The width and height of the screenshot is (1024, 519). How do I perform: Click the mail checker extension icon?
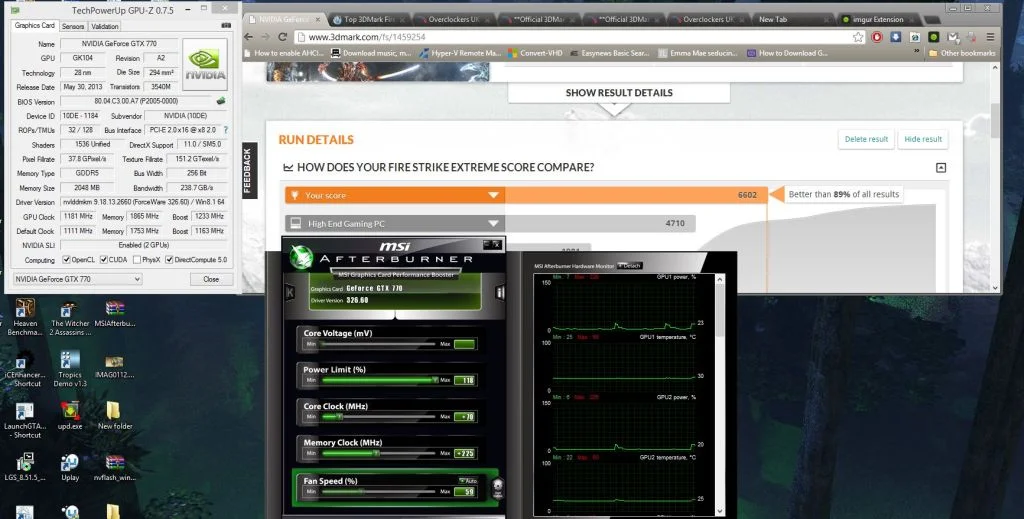click(x=953, y=37)
